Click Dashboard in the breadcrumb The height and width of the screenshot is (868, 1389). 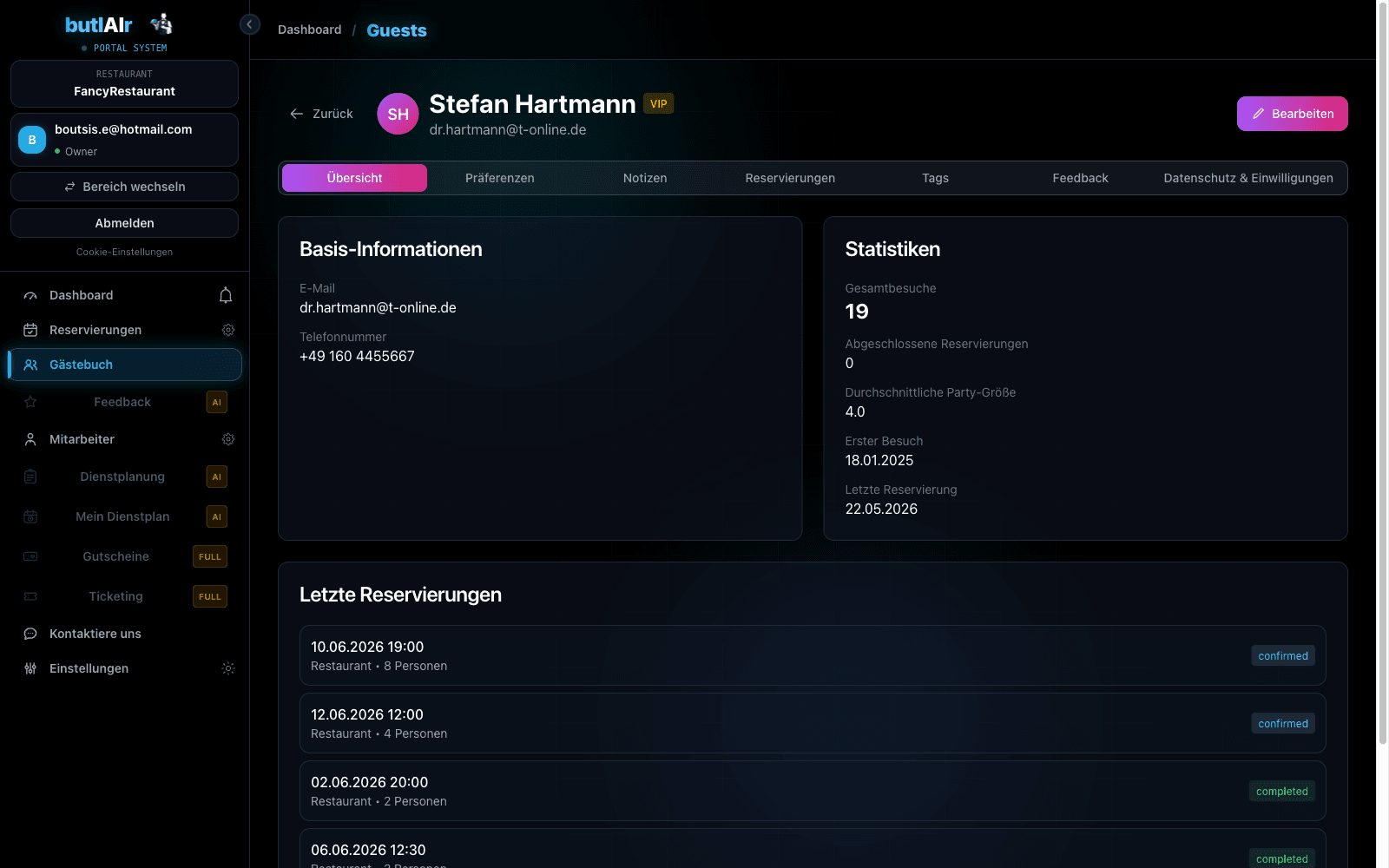pyautogui.click(x=310, y=30)
